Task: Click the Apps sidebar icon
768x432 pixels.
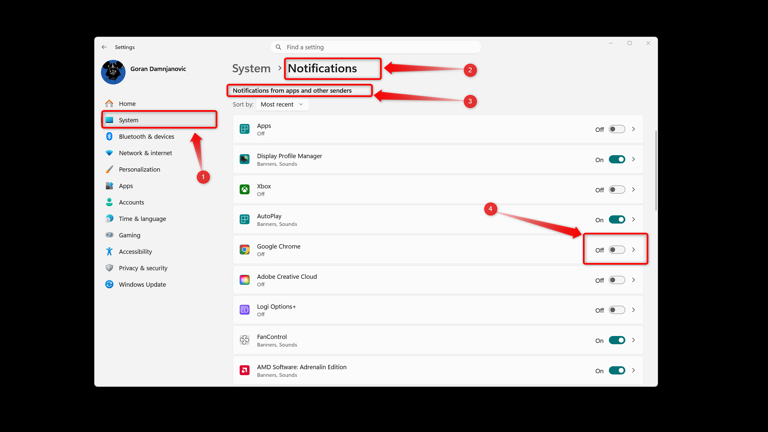Action: 109,186
